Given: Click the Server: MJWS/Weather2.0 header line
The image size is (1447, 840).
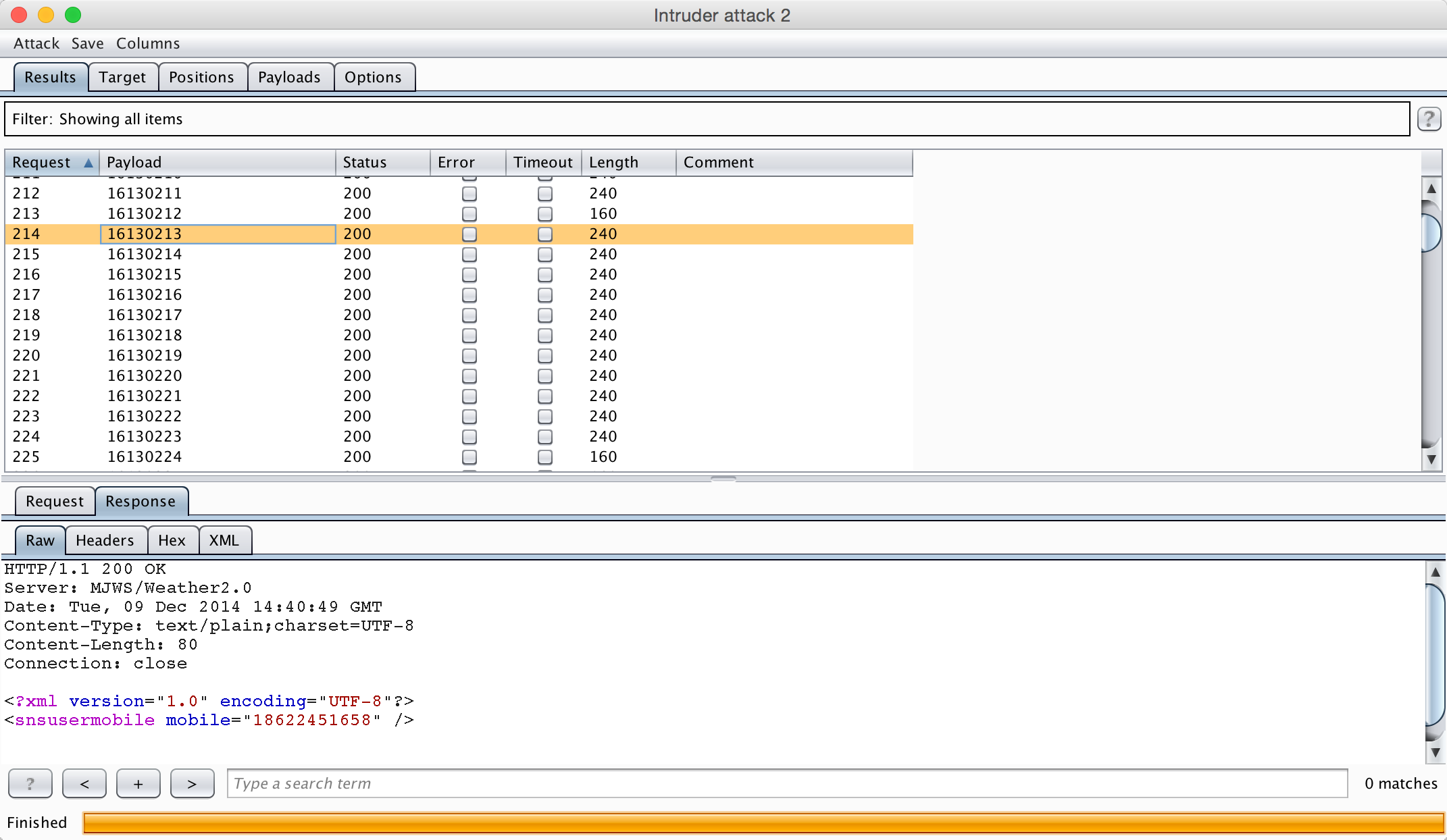Looking at the screenshot, I should tap(128, 588).
